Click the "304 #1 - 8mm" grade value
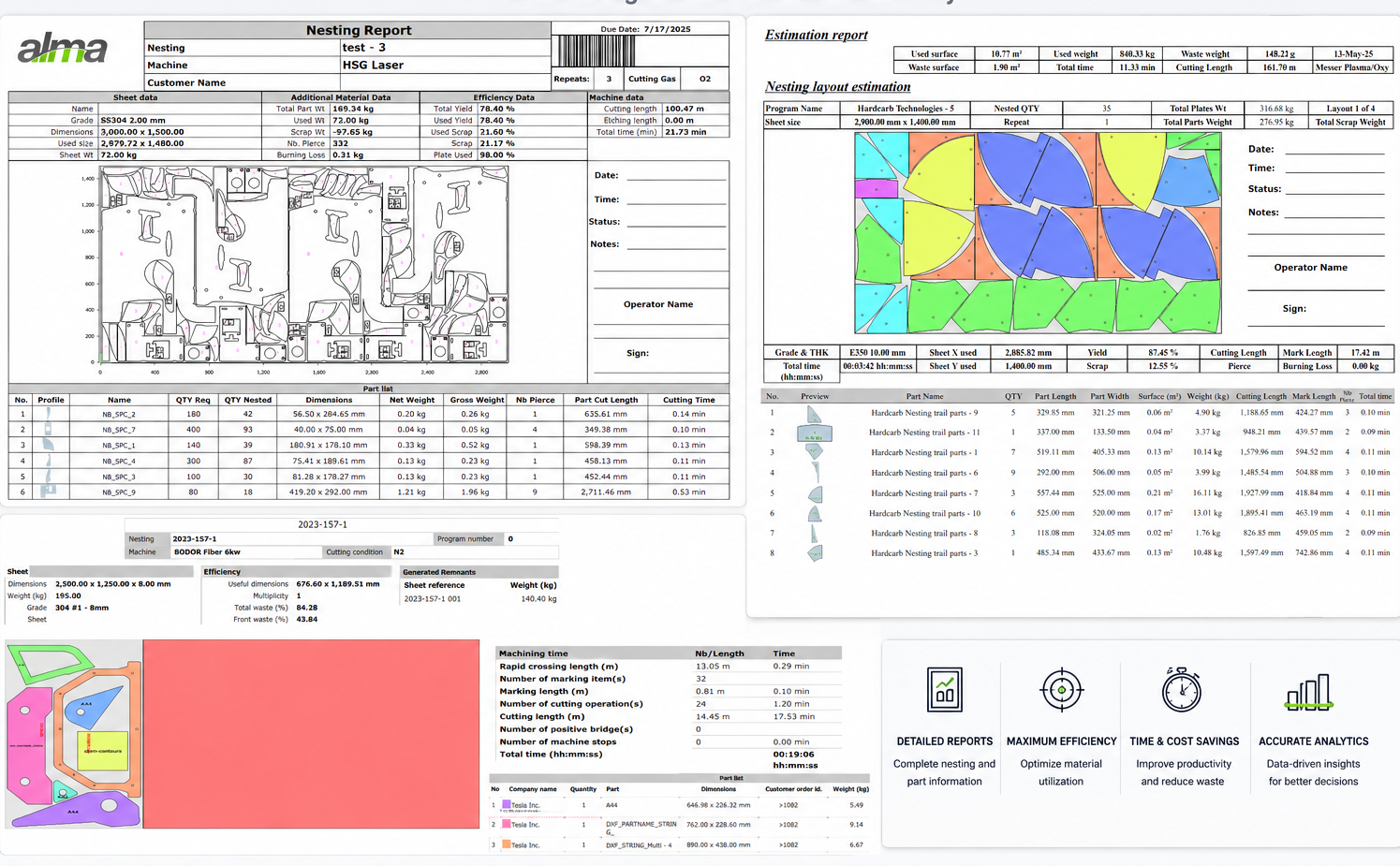Image resolution: width=1400 pixels, height=866 pixels. click(81, 608)
